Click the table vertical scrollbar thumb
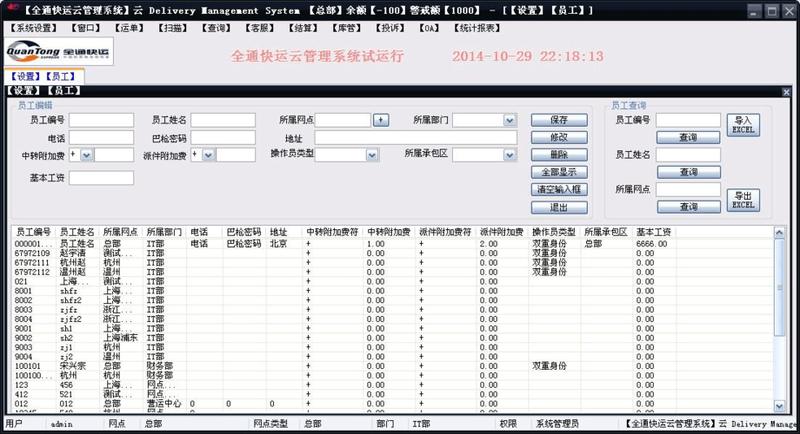 click(x=779, y=287)
